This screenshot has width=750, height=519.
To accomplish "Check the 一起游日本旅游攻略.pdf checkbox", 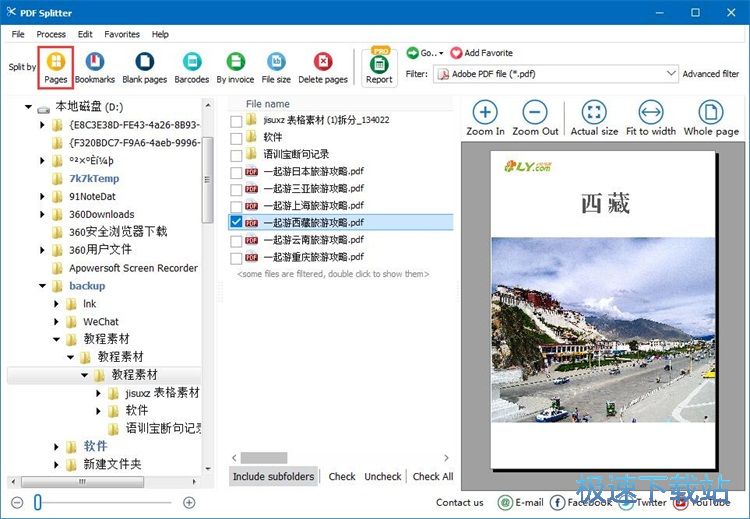I will pyautogui.click(x=236, y=172).
